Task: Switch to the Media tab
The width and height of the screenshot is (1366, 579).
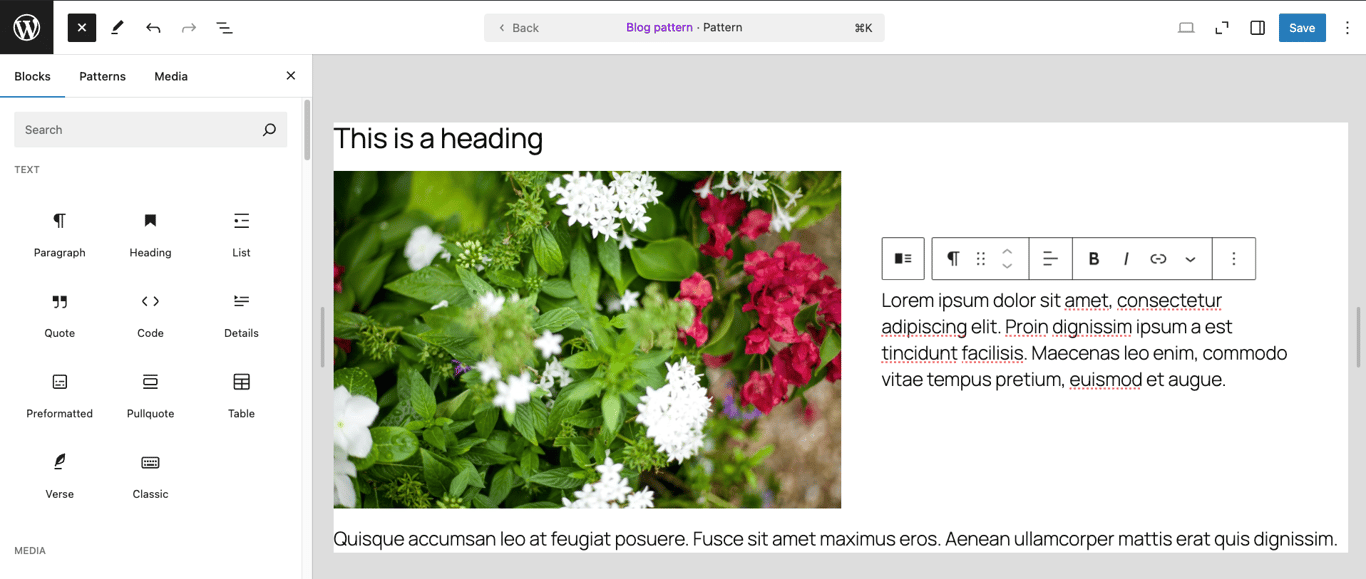Action: tap(170, 76)
